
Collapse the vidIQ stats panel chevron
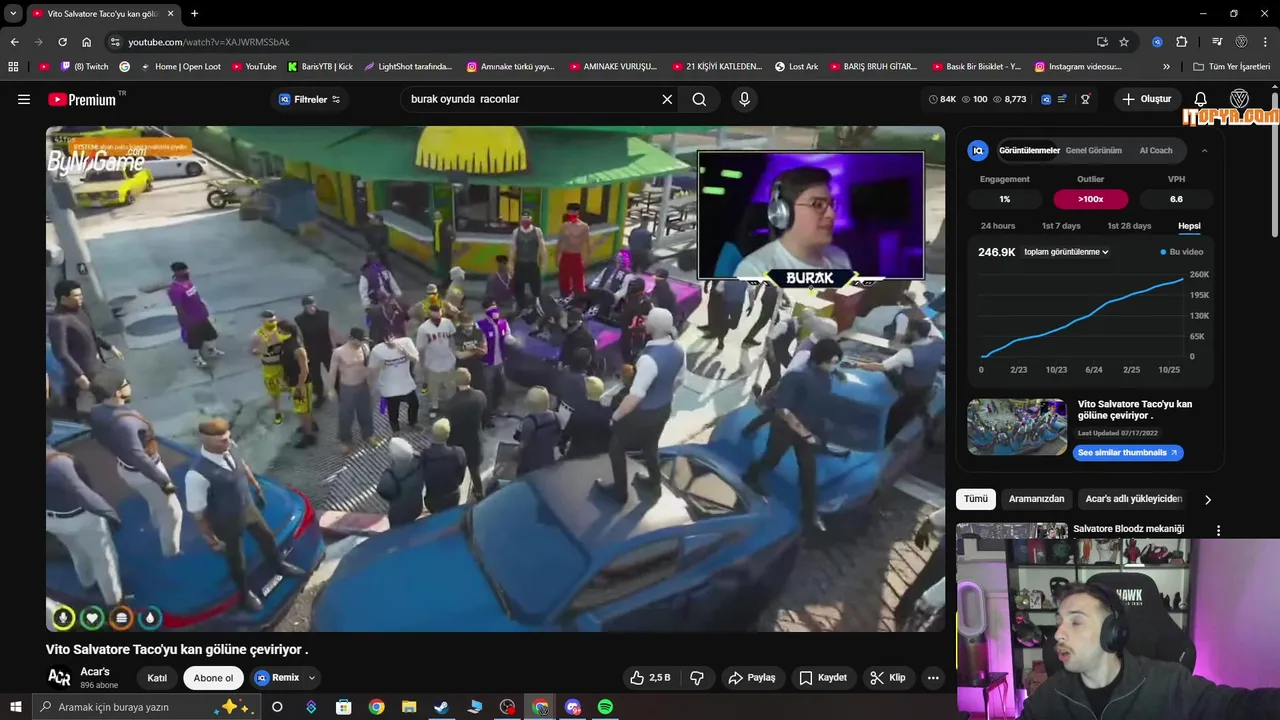click(x=1204, y=150)
